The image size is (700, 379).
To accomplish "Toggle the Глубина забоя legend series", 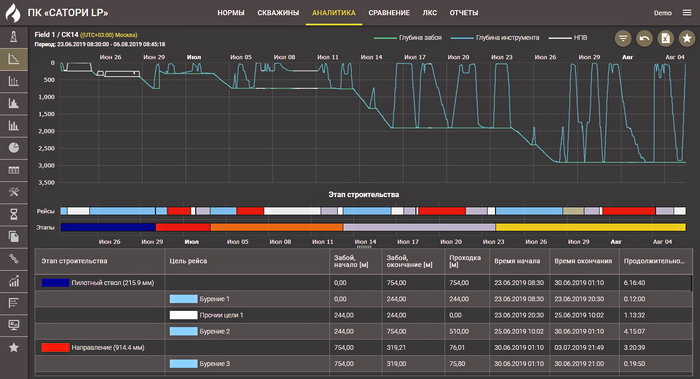I will (408, 38).
